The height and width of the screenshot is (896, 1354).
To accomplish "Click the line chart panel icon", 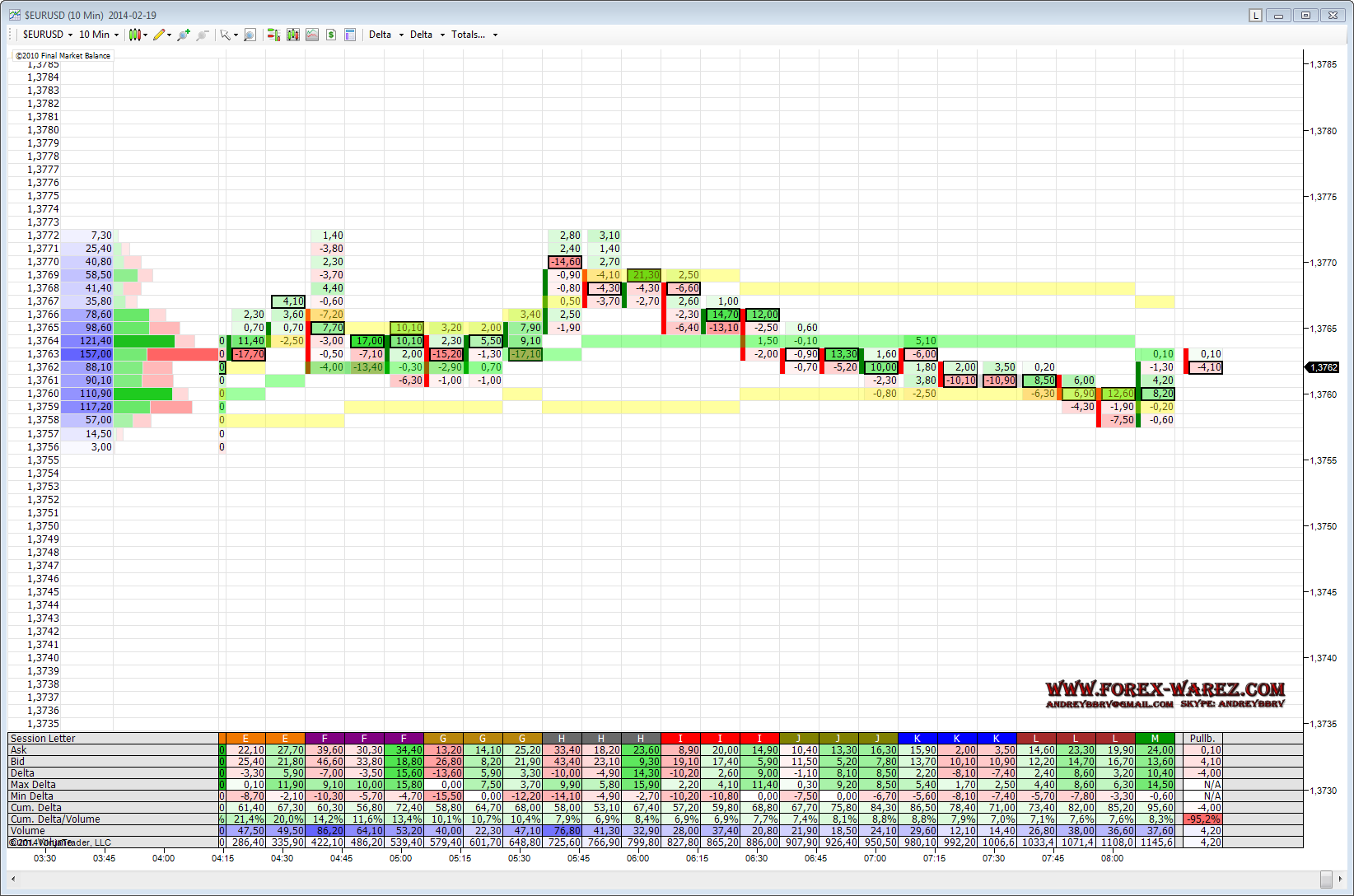I will 312,35.
